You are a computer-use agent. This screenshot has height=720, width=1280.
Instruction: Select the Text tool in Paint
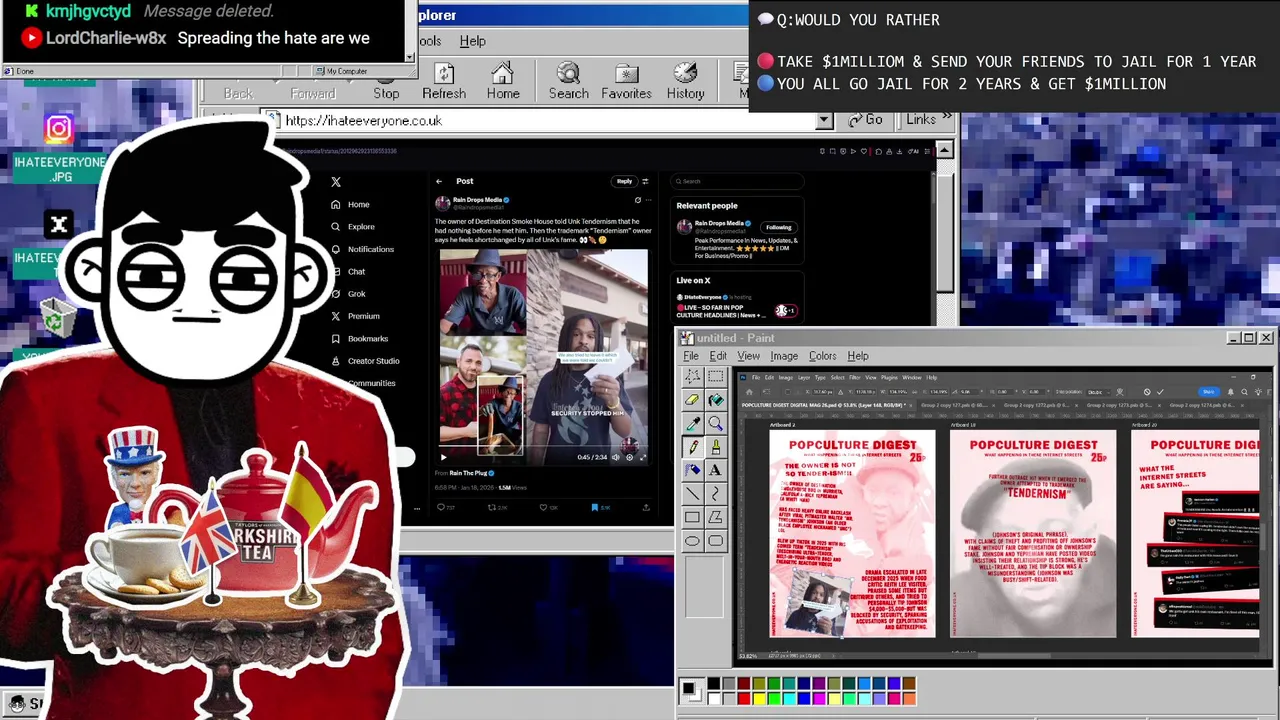point(715,470)
